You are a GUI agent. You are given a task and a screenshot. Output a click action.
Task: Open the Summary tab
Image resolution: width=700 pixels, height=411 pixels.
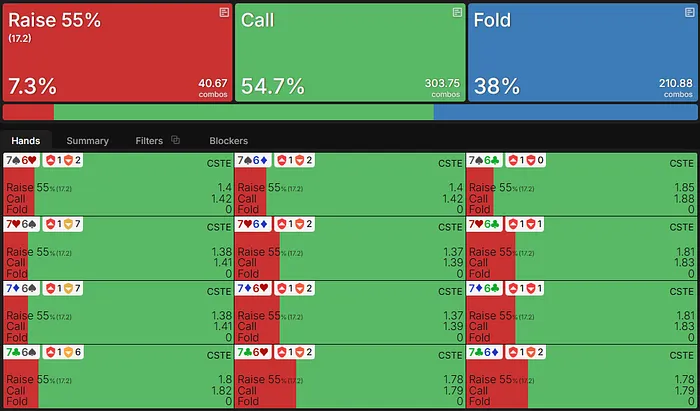coord(88,141)
